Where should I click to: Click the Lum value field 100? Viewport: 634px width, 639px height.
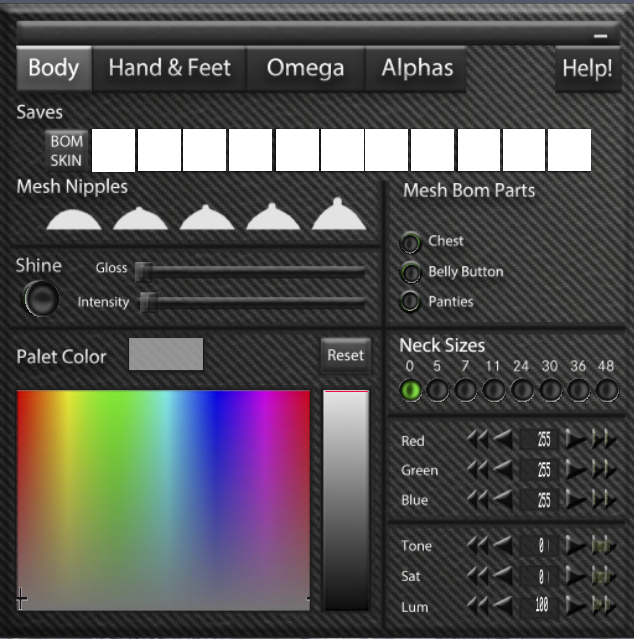click(539, 606)
